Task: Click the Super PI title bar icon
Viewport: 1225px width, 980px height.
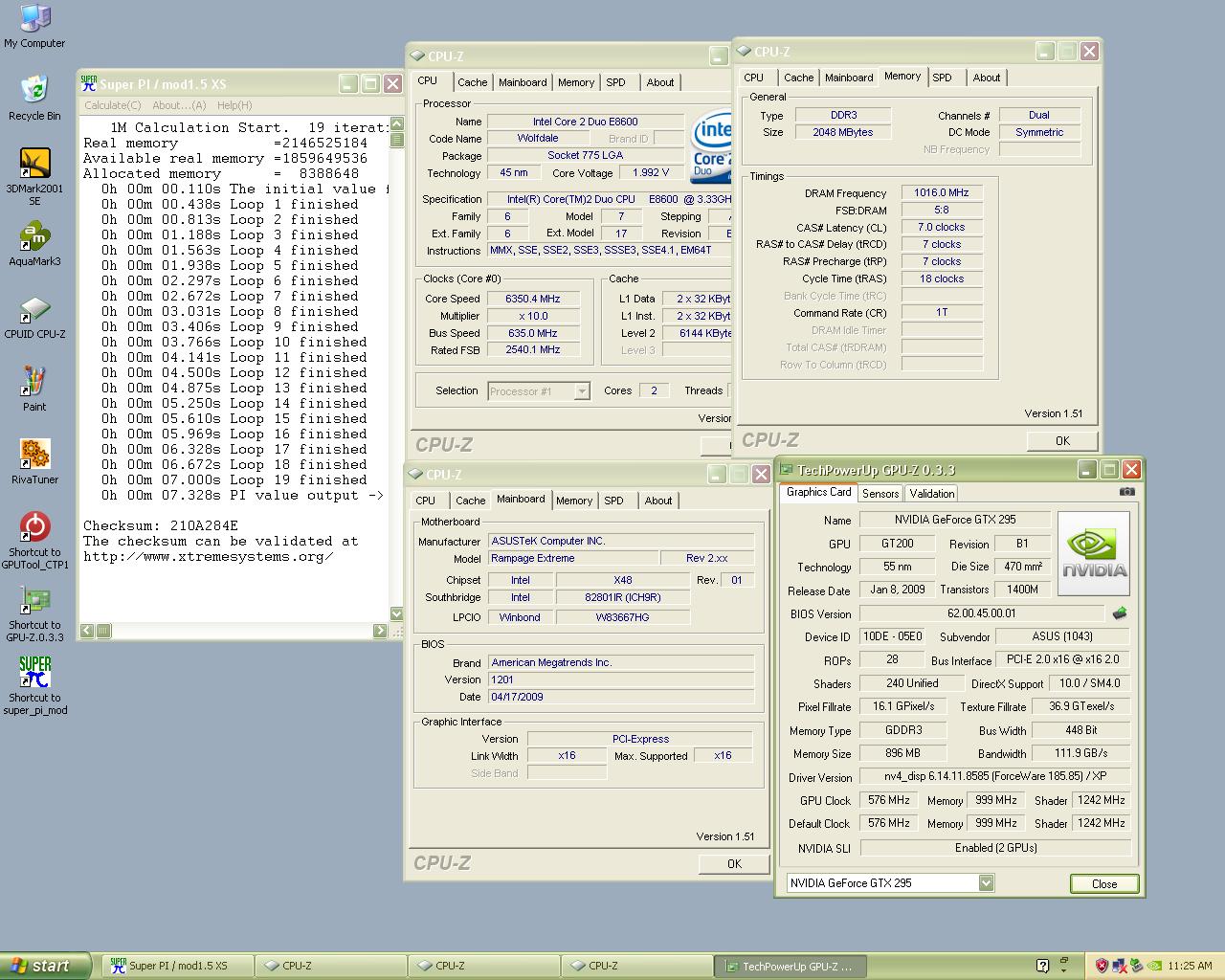Action: tap(89, 83)
